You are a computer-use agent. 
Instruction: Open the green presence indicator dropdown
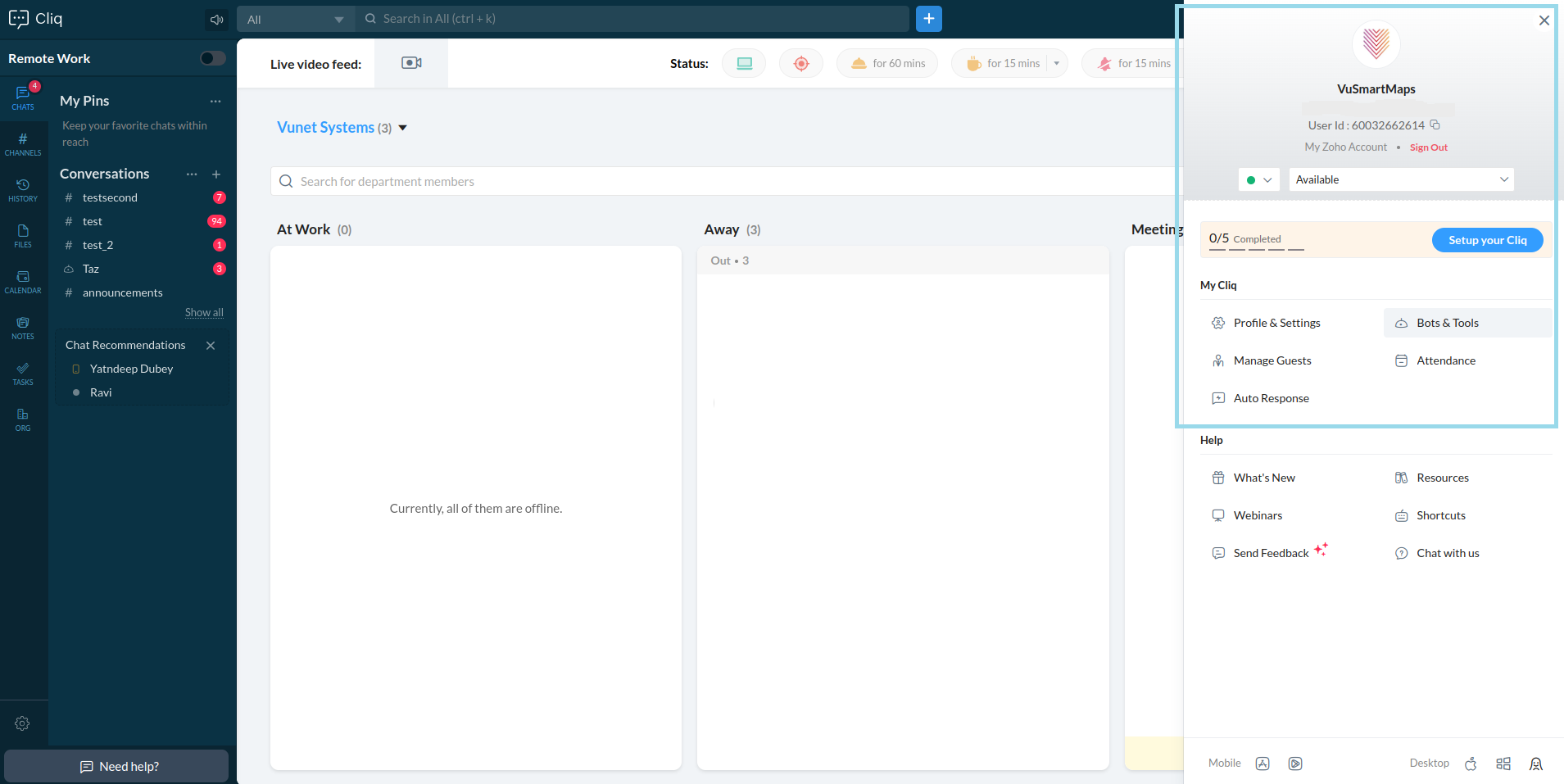pyautogui.click(x=1258, y=179)
